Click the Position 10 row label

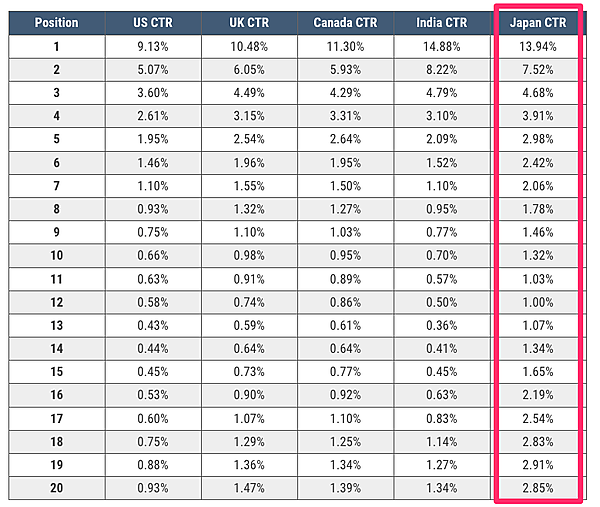57,255
